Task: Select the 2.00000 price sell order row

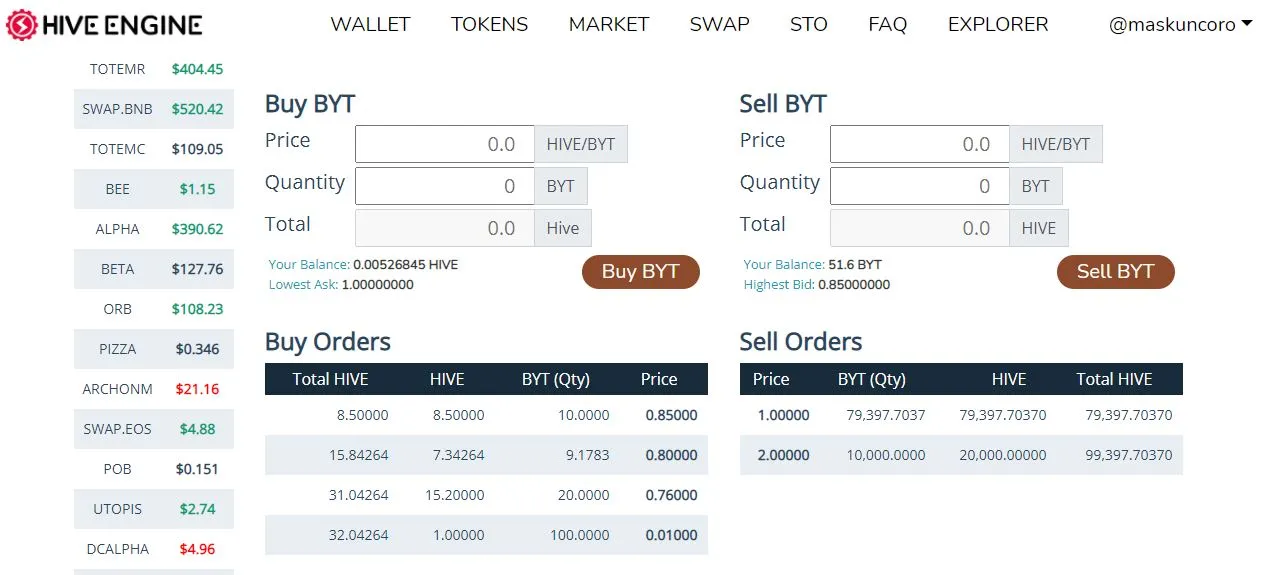Action: click(x=960, y=455)
